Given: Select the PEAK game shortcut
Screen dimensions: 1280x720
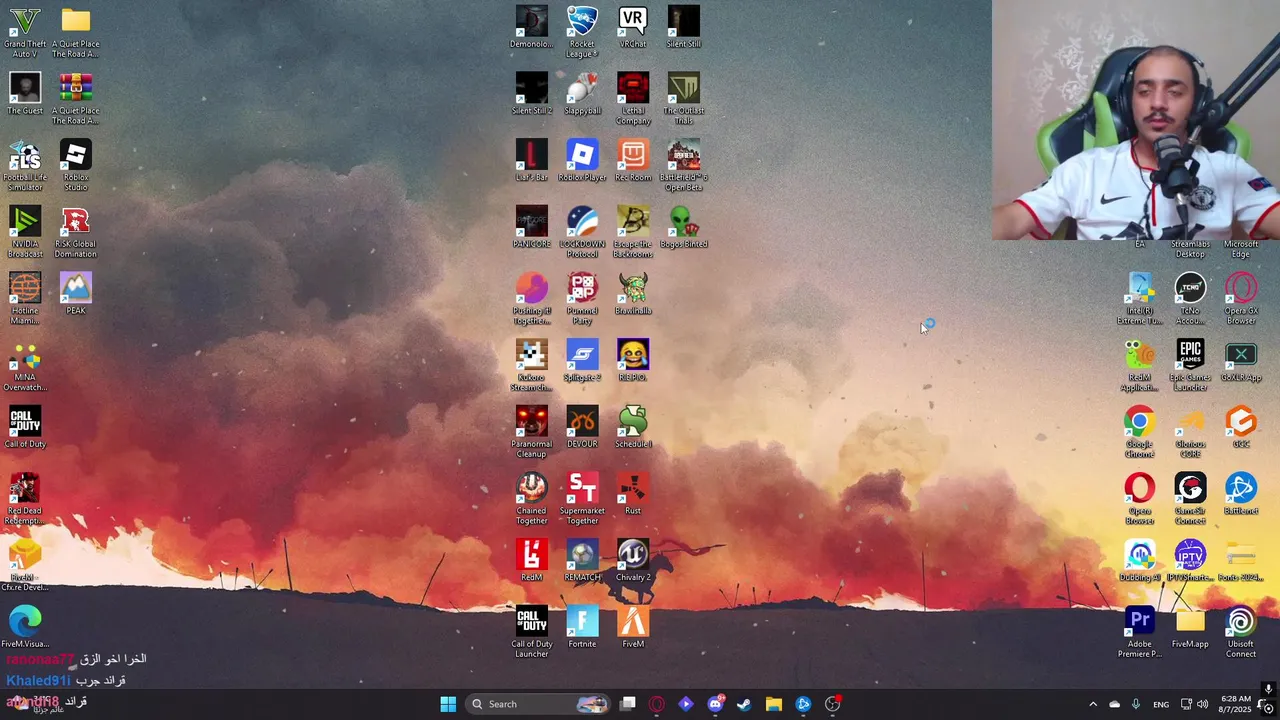Looking at the screenshot, I should [76, 294].
